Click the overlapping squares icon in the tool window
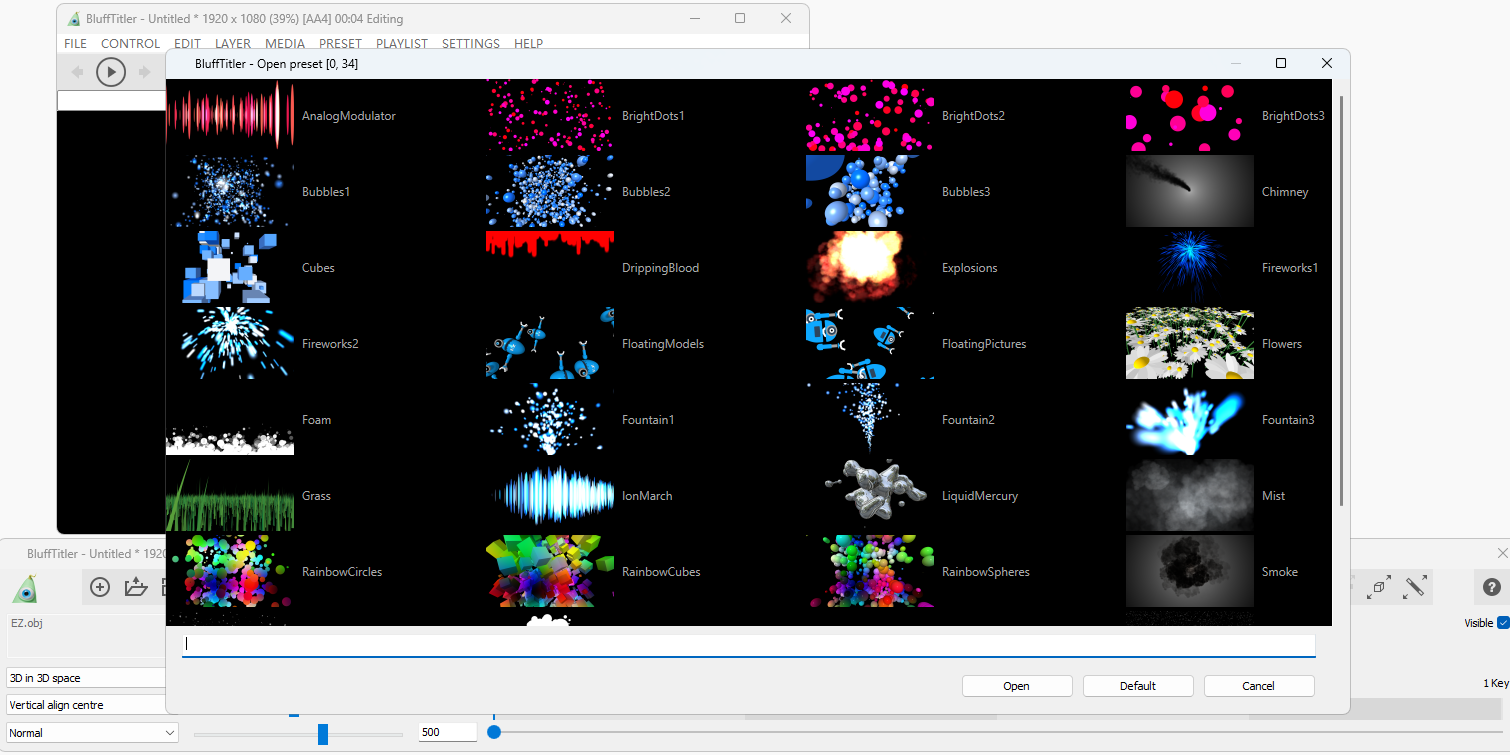Image resolution: width=1510 pixels, height=755 pixels. [1379, 588]
